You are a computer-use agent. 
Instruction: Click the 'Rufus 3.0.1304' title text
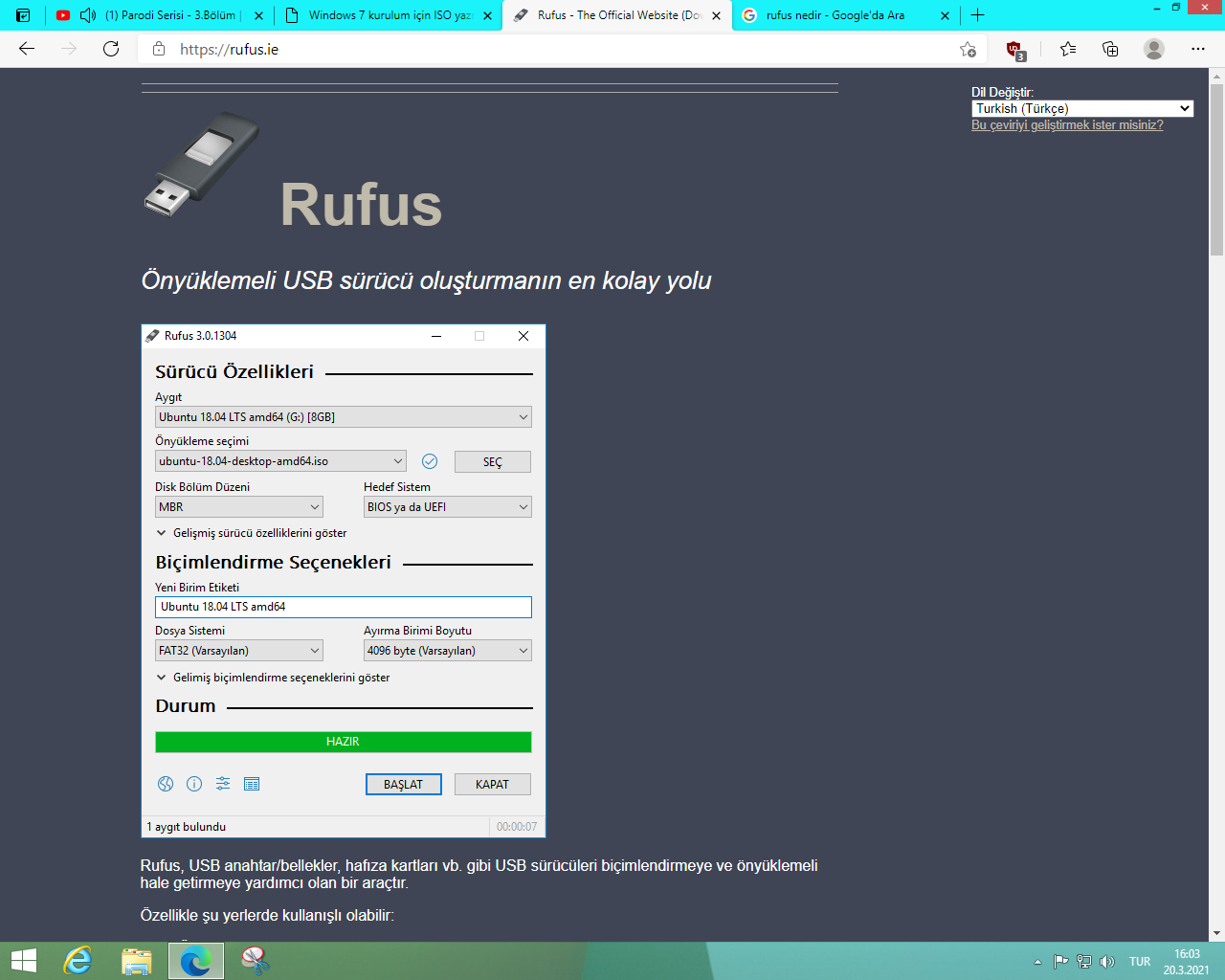coord(200,336)
